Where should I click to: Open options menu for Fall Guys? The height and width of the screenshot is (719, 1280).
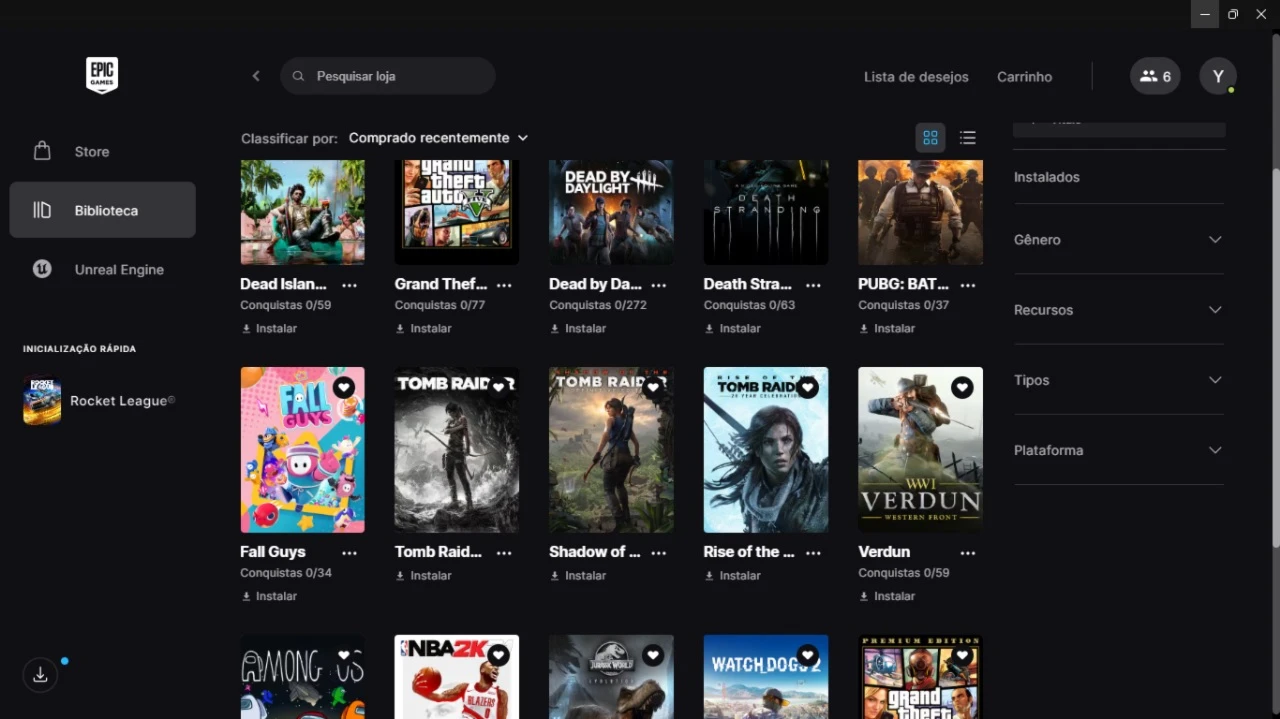click(x=349, y=553)
